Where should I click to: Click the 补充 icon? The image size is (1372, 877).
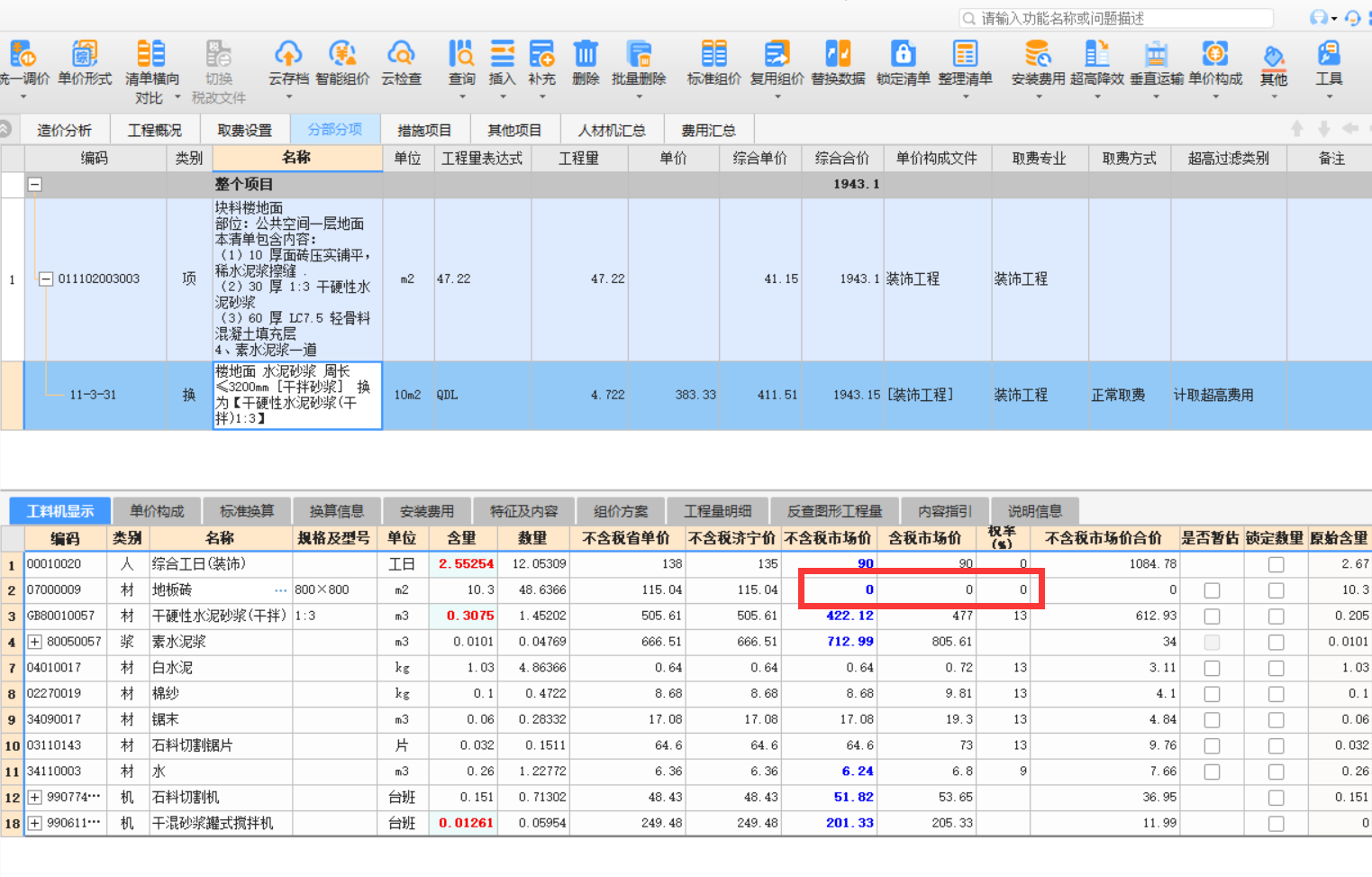(541, 56)
